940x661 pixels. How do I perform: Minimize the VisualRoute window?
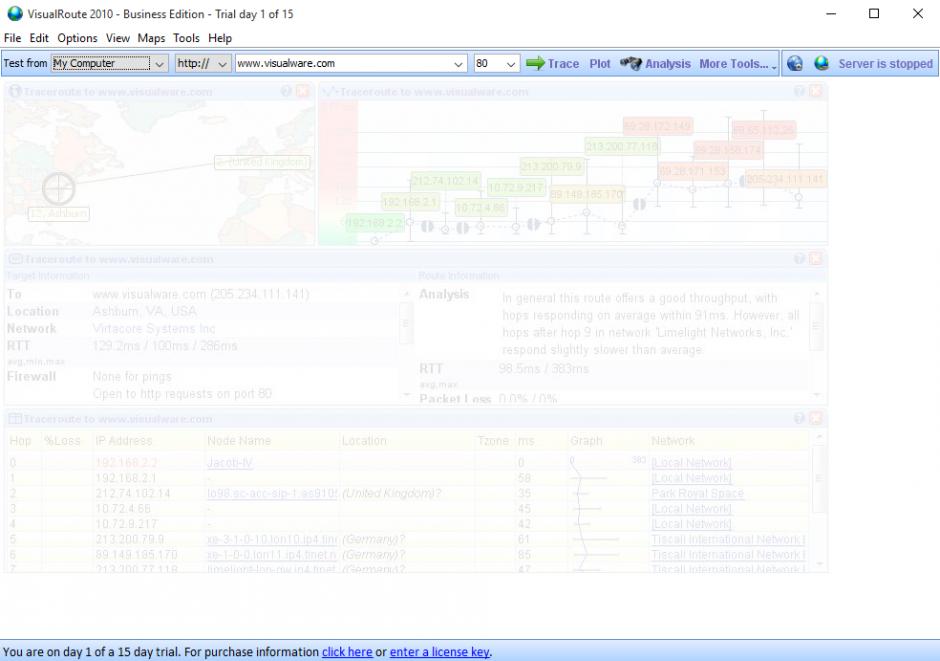coord(831,13)
